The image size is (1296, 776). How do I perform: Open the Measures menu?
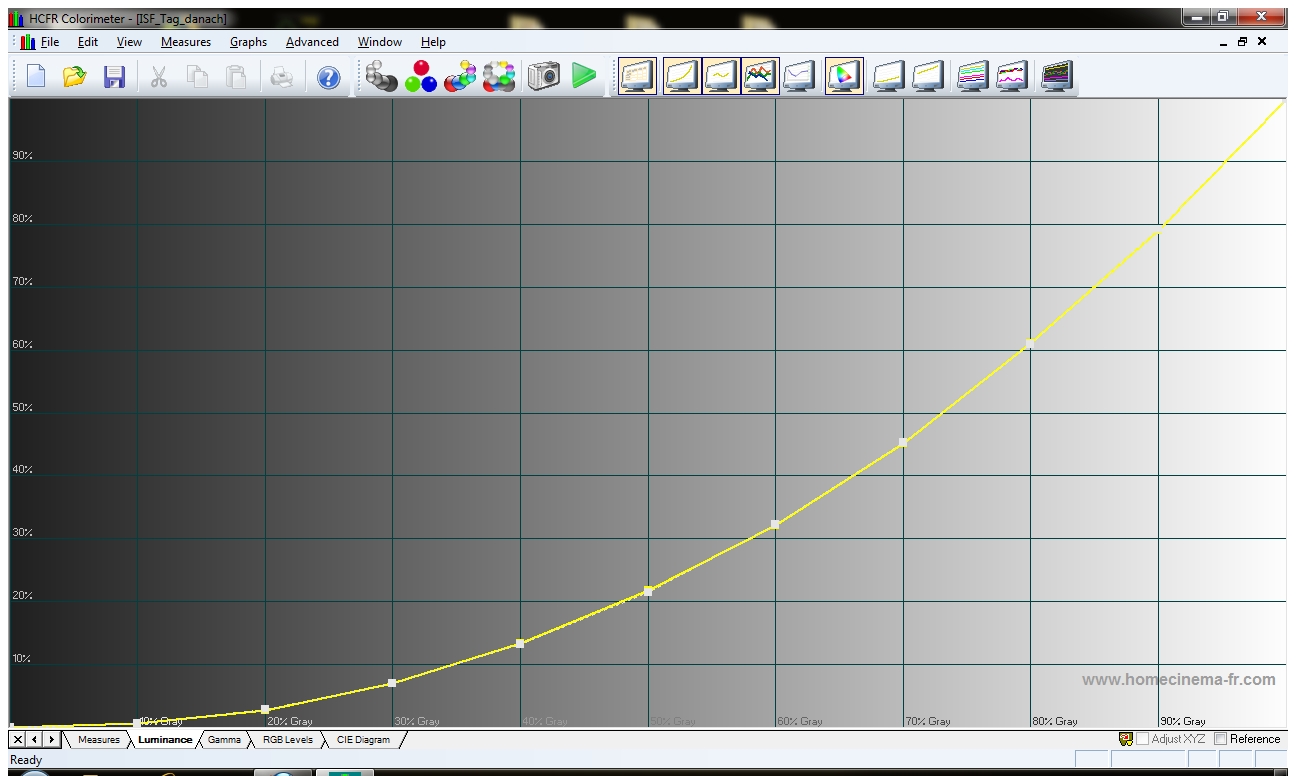[x=185, y=42]
